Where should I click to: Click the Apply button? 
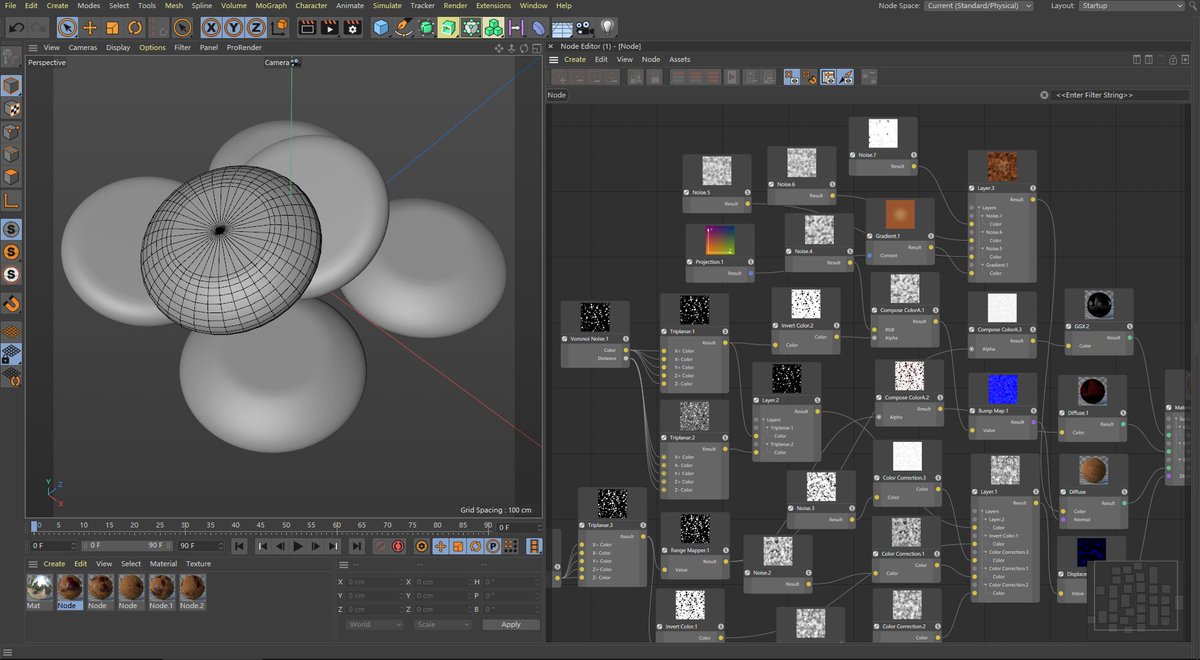coord(511,624)
